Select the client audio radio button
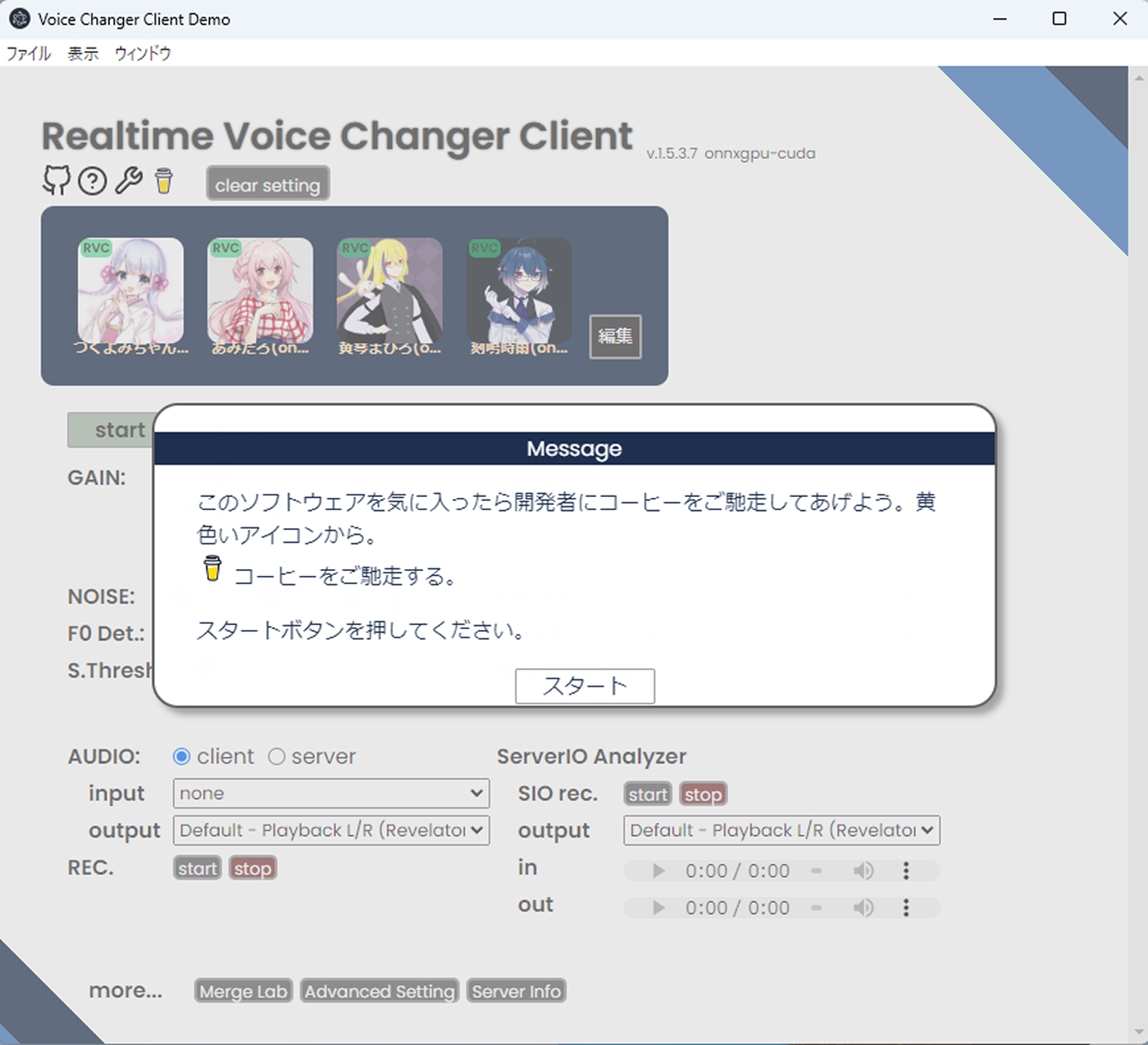The height and width of the screenshot is (1045, 1148). coord(182,756)
